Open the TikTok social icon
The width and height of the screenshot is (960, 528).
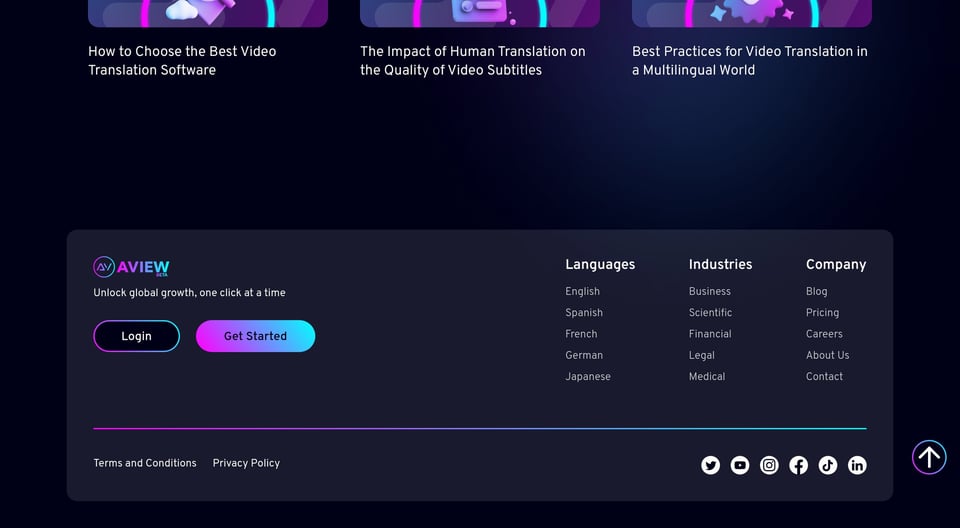[x=828, y=466]
